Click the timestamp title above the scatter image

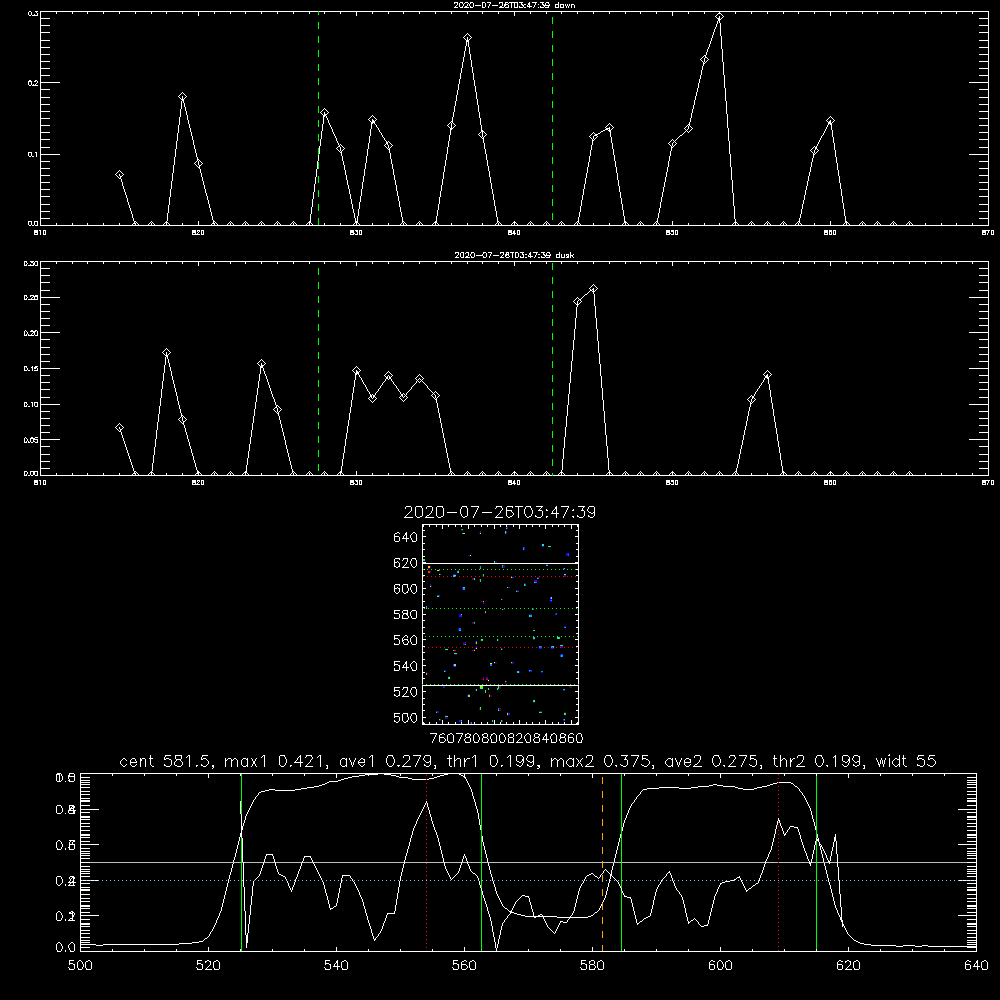tap(499, 512)
